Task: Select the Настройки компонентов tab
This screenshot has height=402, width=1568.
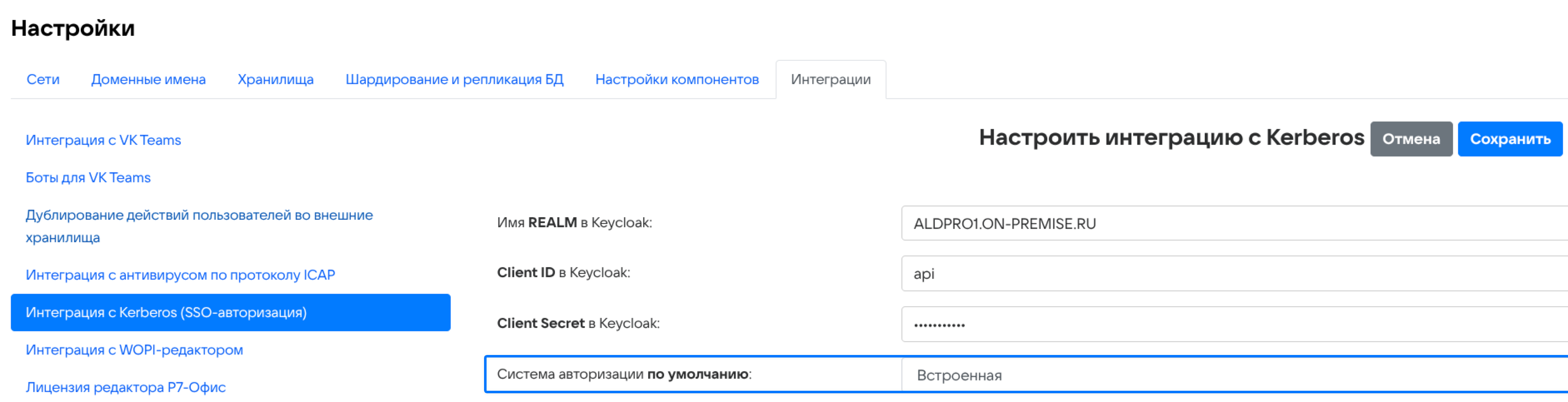Action: tap(676, 79)
